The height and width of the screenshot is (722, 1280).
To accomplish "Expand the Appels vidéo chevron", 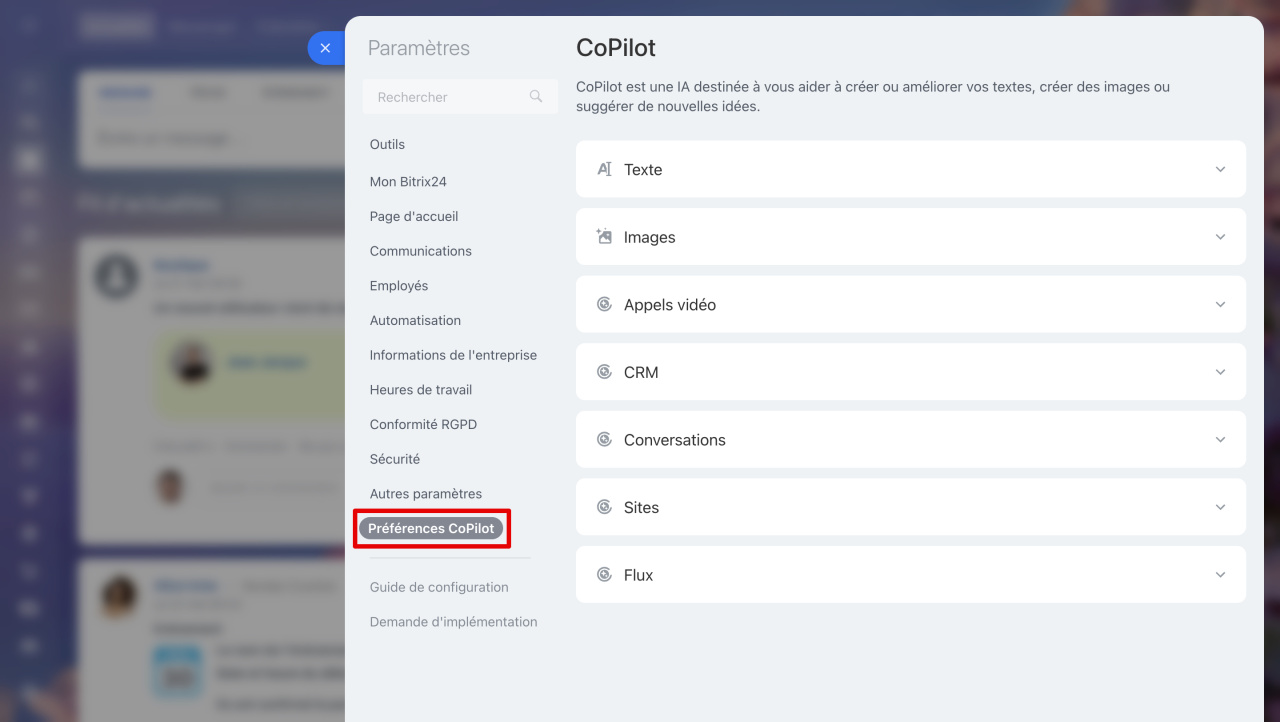I will pos(1220,304).
